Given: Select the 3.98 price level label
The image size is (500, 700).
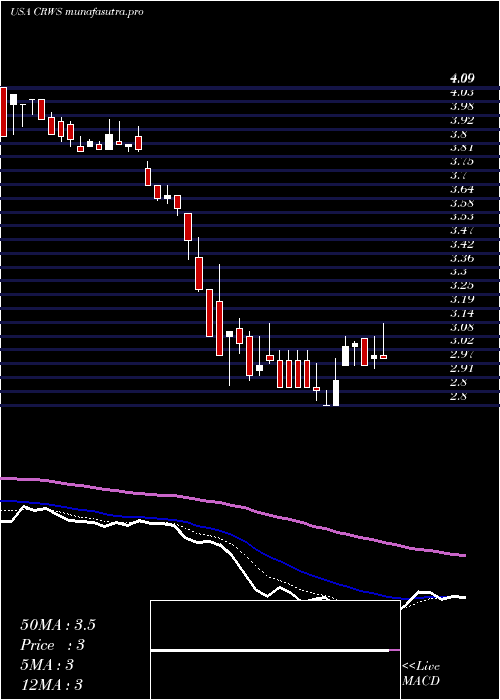Looking at the screenshot, I should coord(462,106).
